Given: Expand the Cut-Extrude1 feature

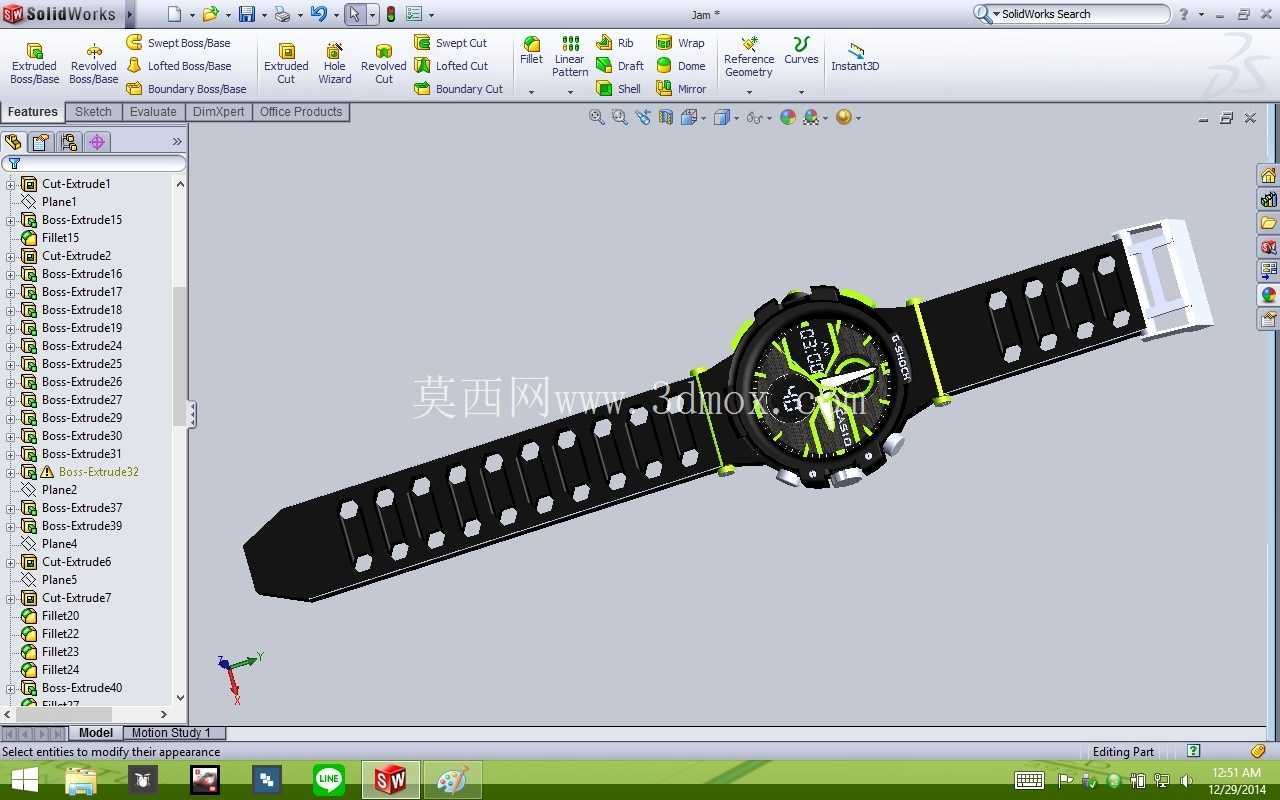Looking at the screenshot, I should 11,184.
